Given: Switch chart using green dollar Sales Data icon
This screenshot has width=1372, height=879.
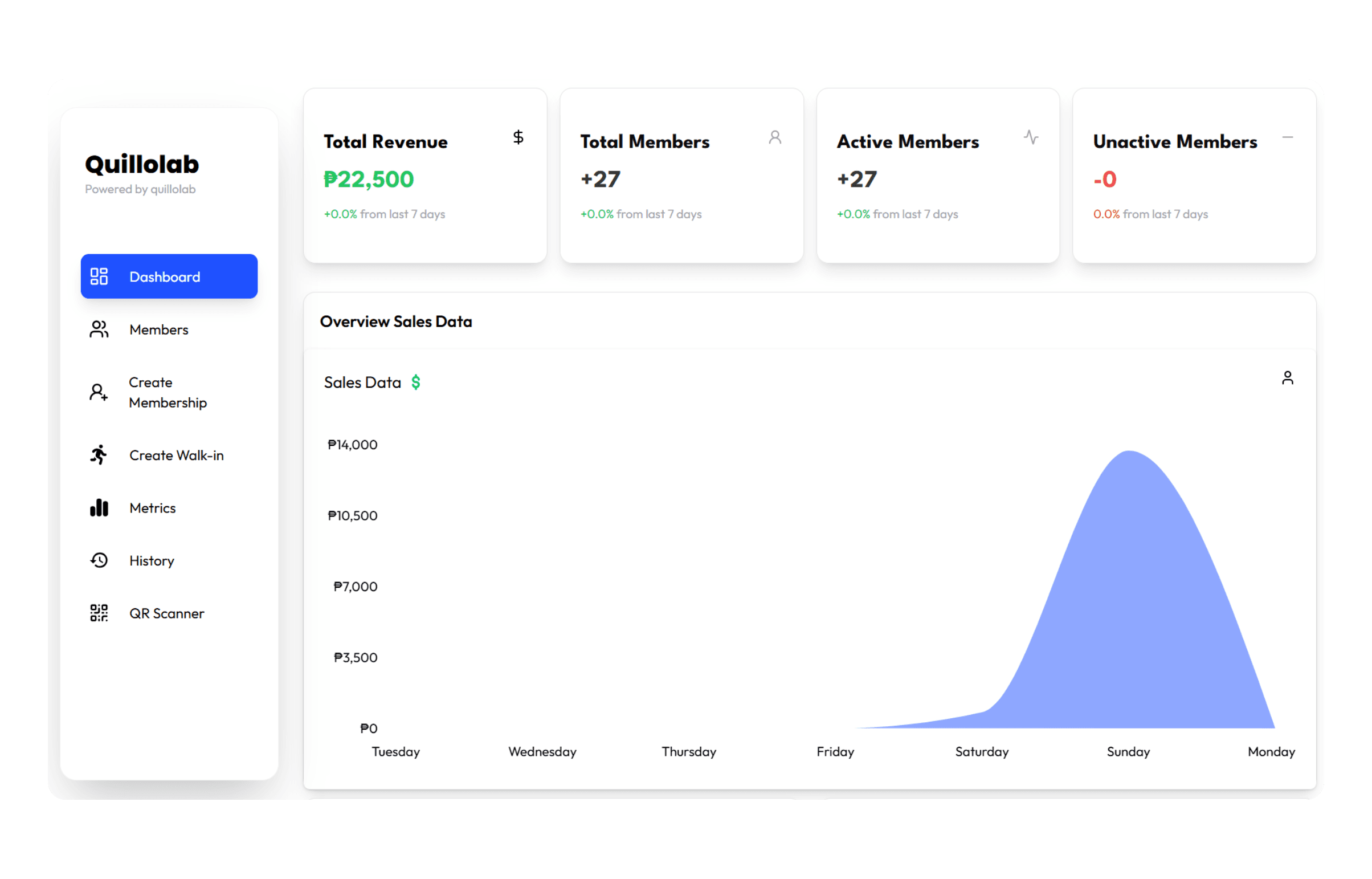Looking at the screenshot, I should tap(416, 382).
